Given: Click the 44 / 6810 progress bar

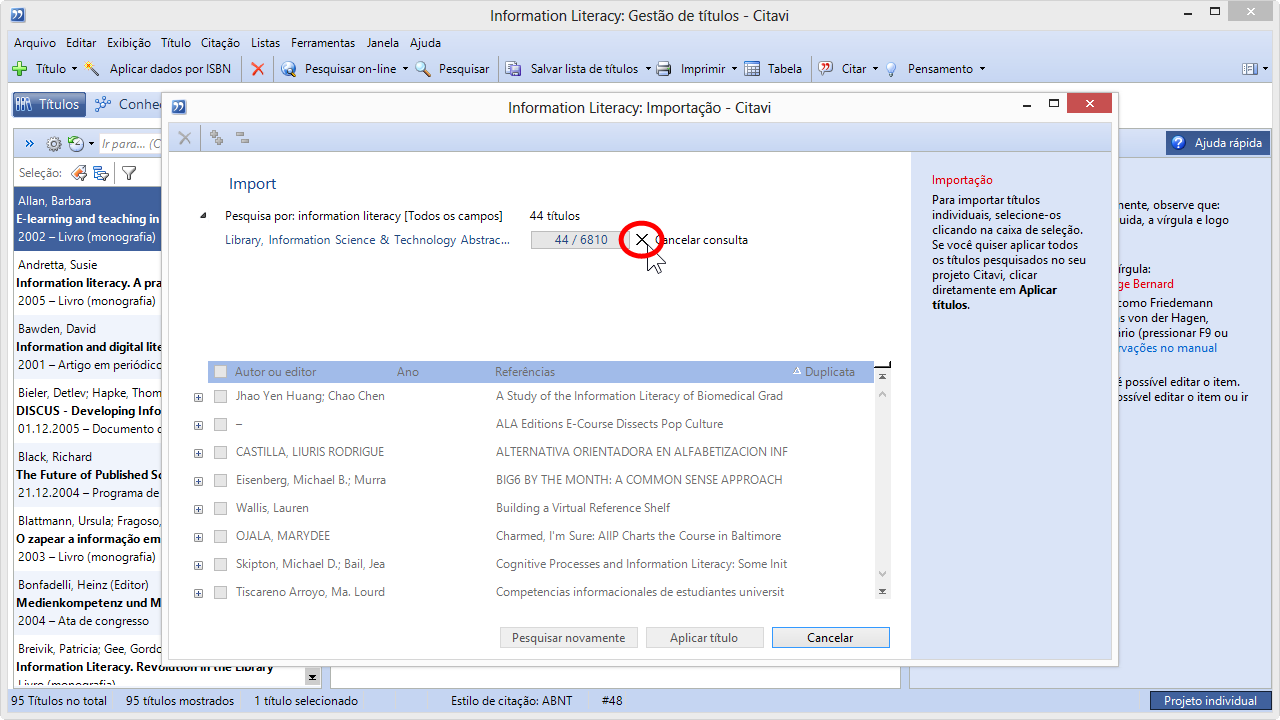Looking at the screenshot, I should (581, 240).
